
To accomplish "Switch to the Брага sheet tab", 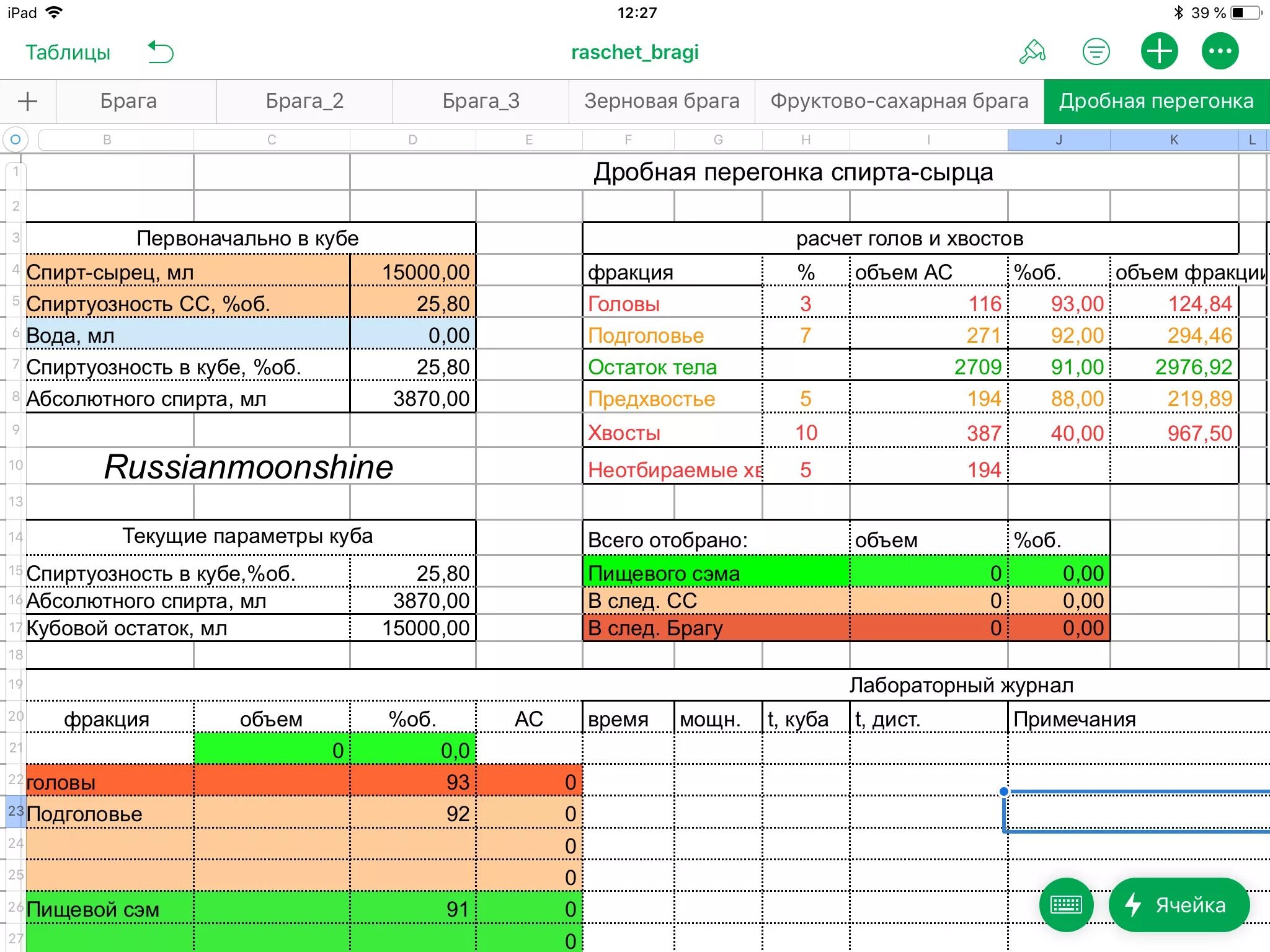I will click(136, 101).
